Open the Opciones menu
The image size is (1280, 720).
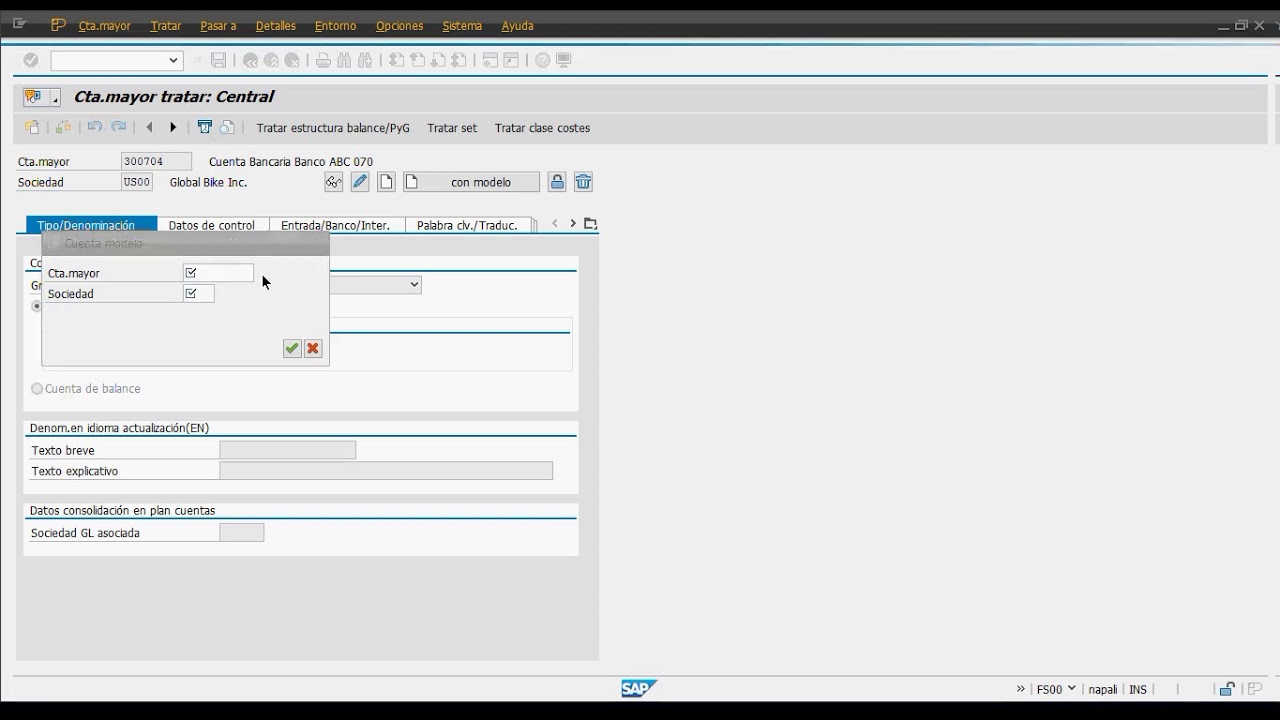click(400, 26)
